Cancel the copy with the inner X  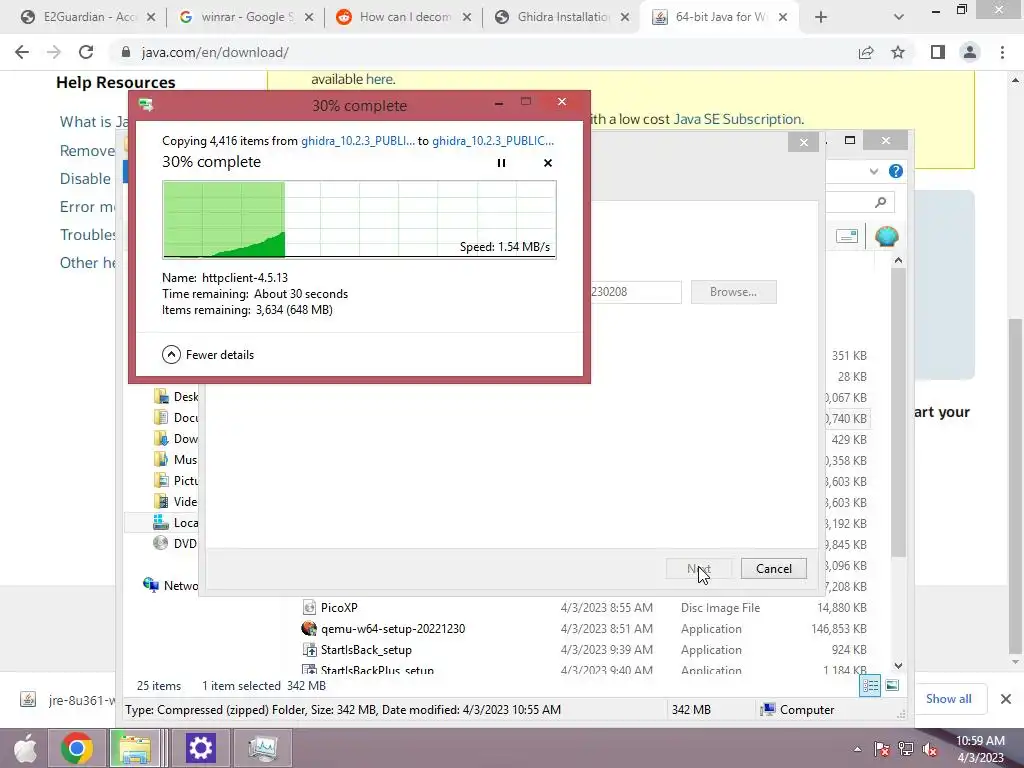(x=548, y=163)
